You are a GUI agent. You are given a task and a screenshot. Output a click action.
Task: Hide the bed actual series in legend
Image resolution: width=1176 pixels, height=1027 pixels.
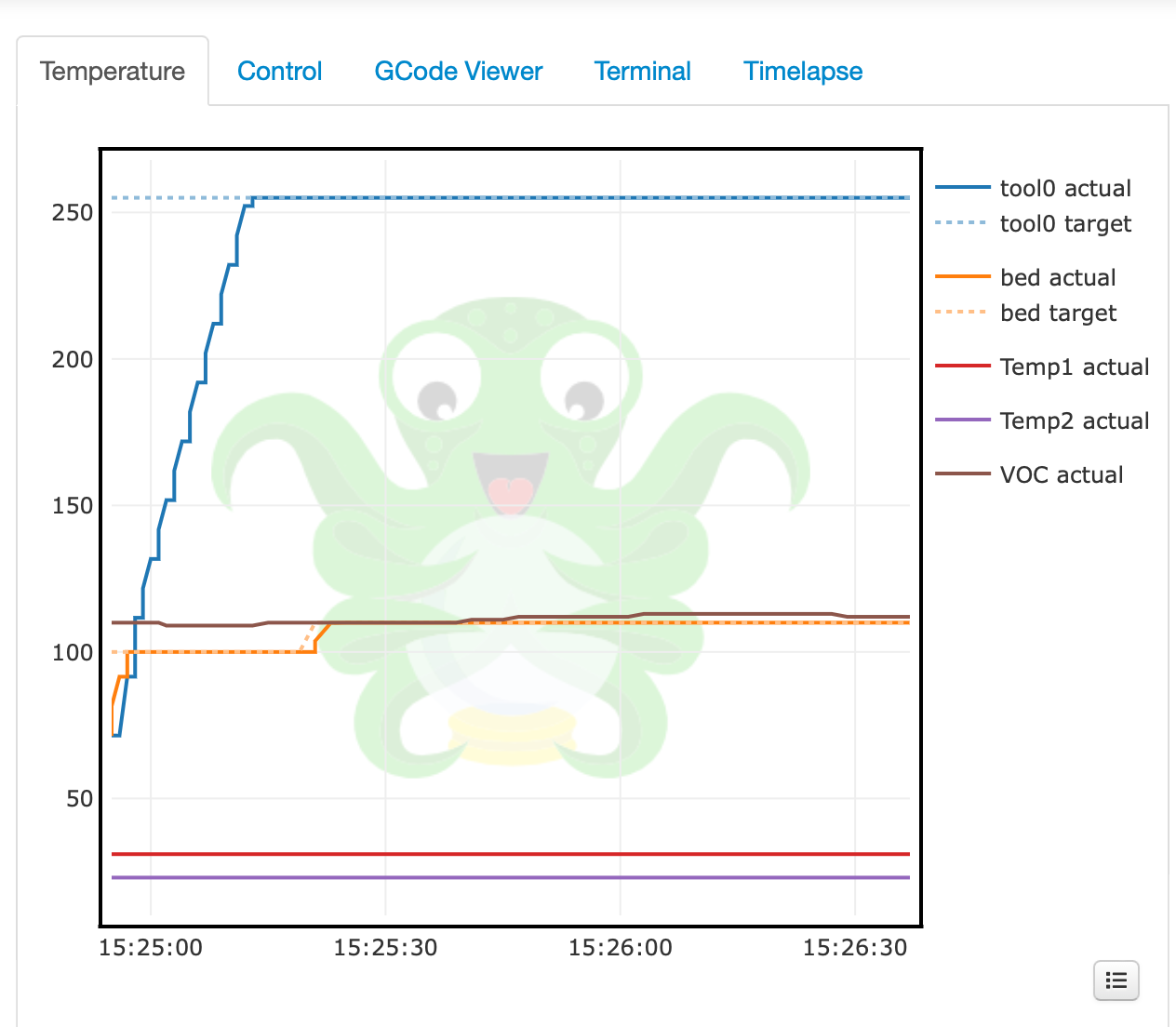click(x=1025, y=277)
